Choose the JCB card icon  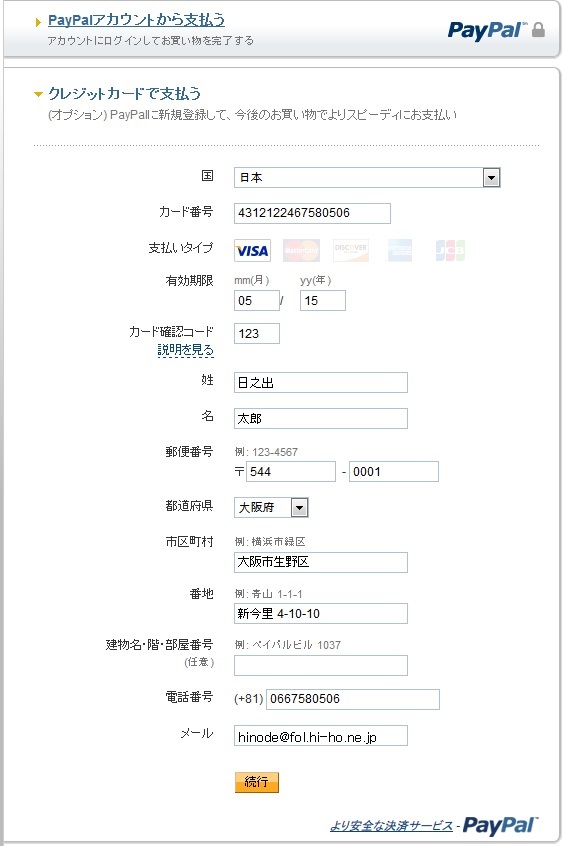[450, 250]
